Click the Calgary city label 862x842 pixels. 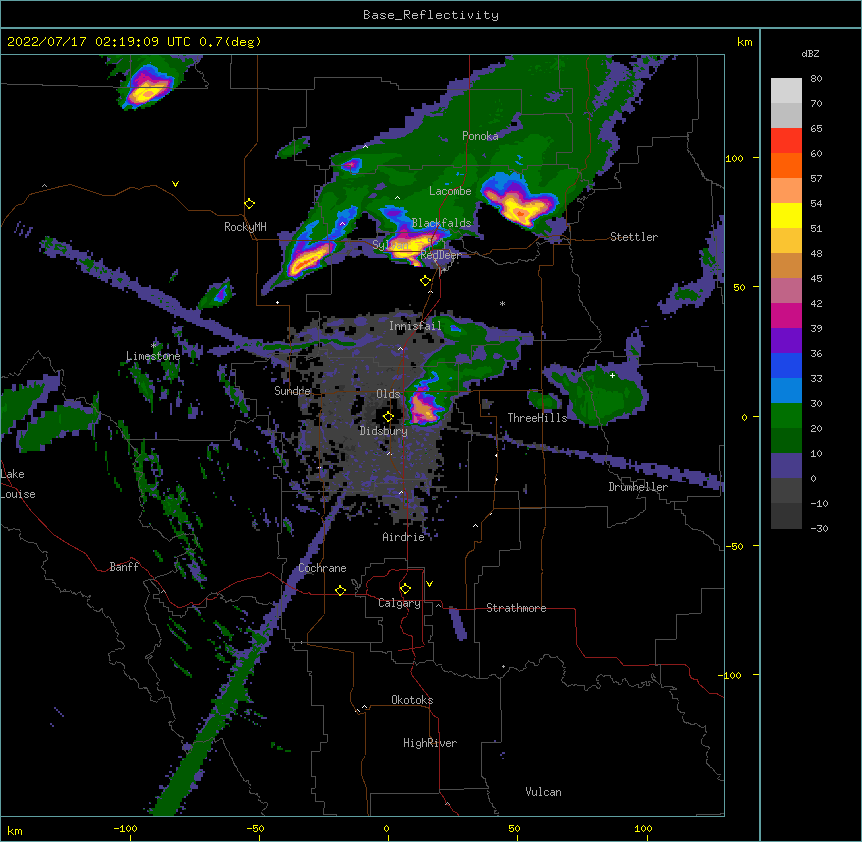click(399, 603)
